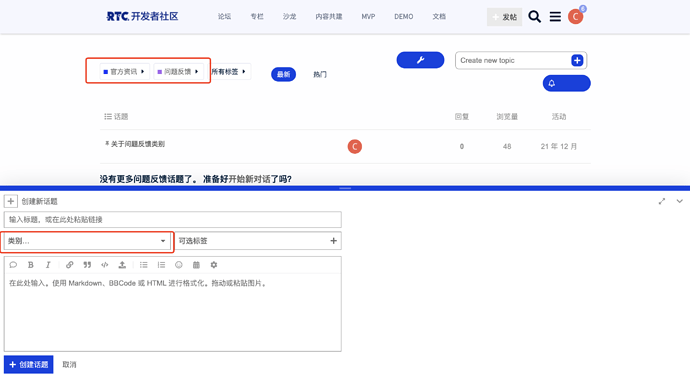
Task: Insert date via the calendar icon
Action: pos(196,265)
